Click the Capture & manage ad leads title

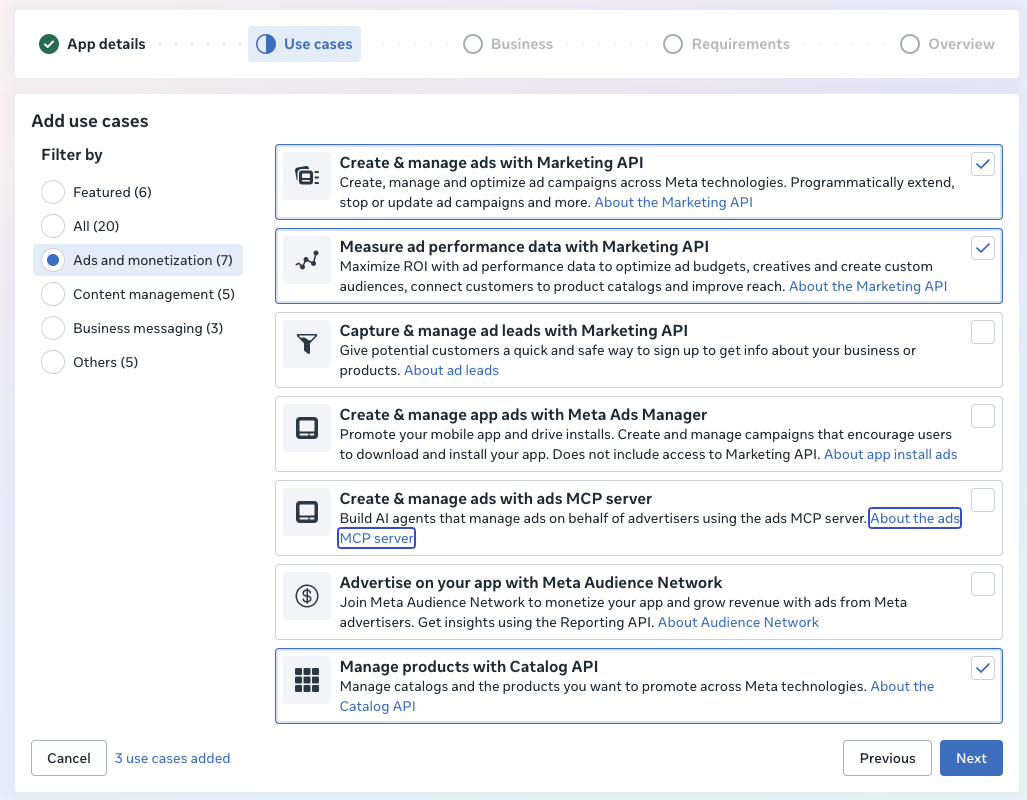(x=514, y=330)
